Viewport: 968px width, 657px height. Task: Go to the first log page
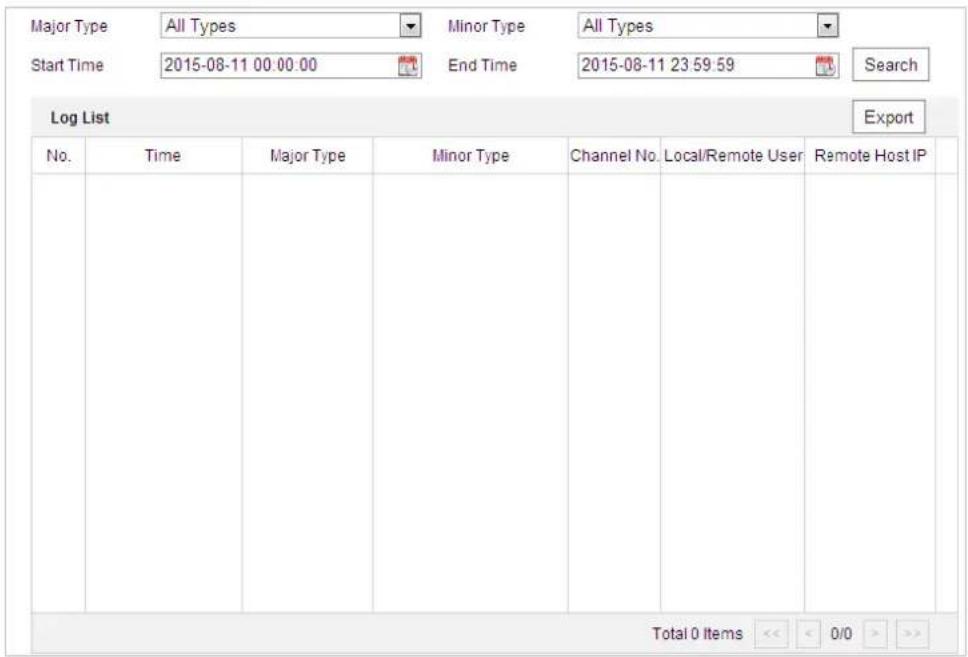click(772, 634)
